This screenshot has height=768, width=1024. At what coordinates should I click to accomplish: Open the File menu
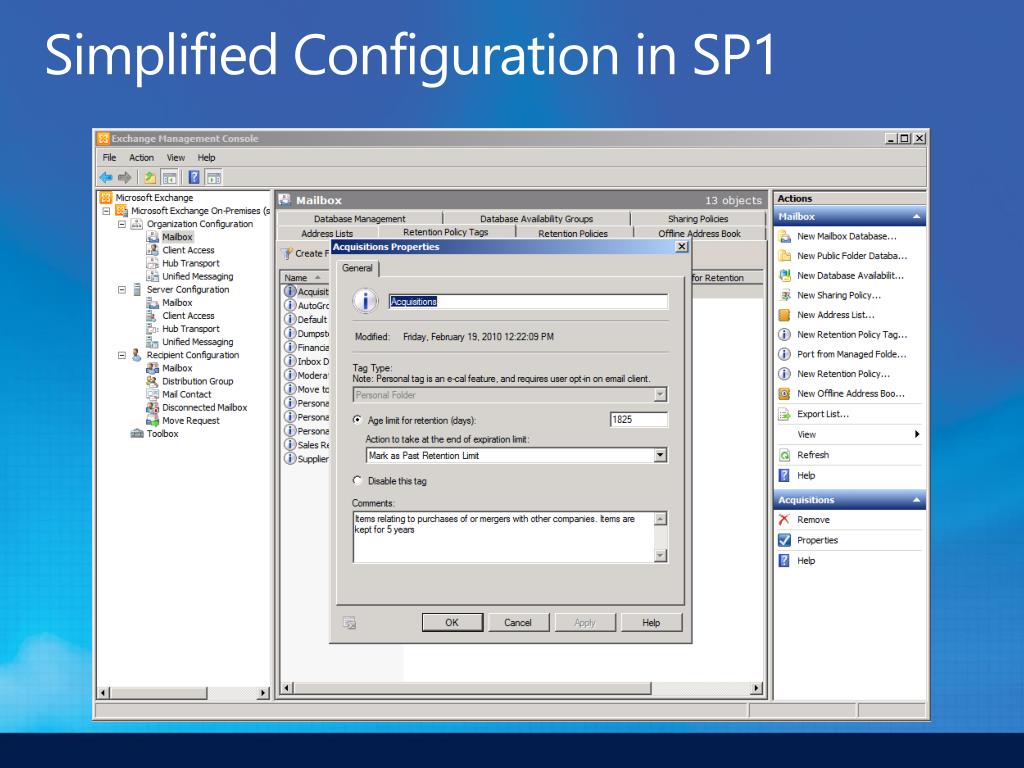[109, 157]
